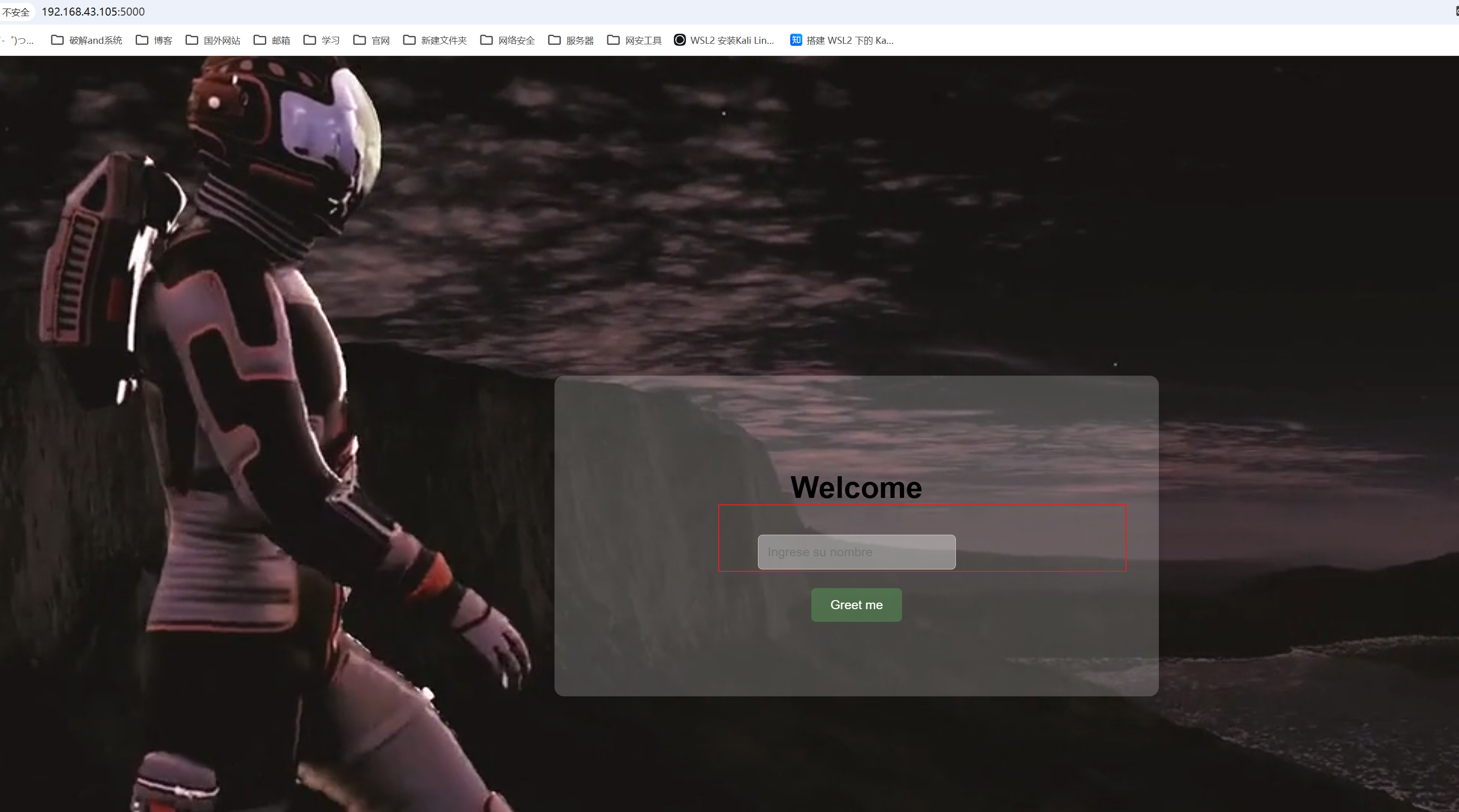Open the 网安工具 bookmark folder

[635, 40]
